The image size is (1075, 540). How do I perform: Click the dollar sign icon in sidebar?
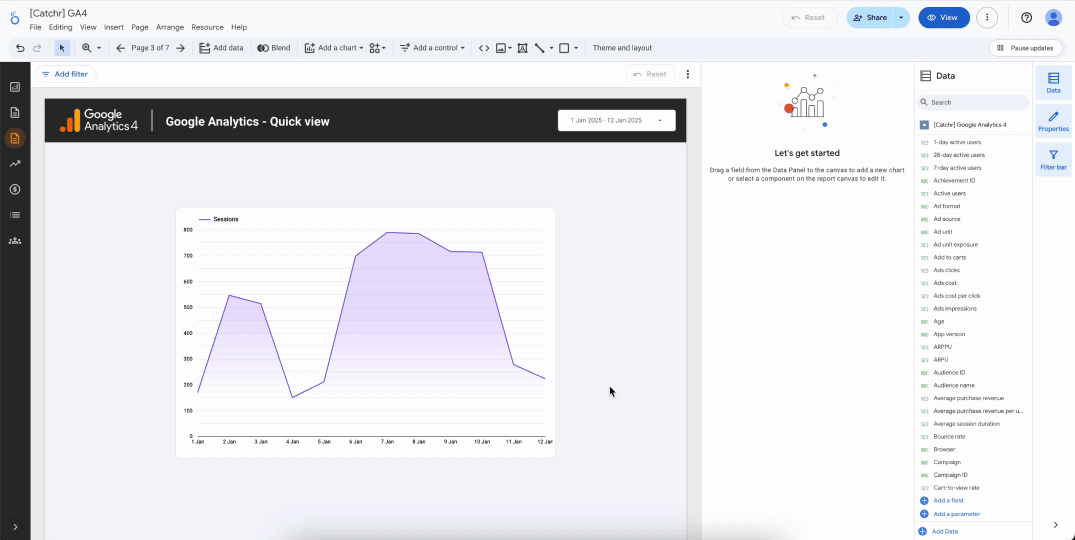pyautogui.click(x=15, y=189)
